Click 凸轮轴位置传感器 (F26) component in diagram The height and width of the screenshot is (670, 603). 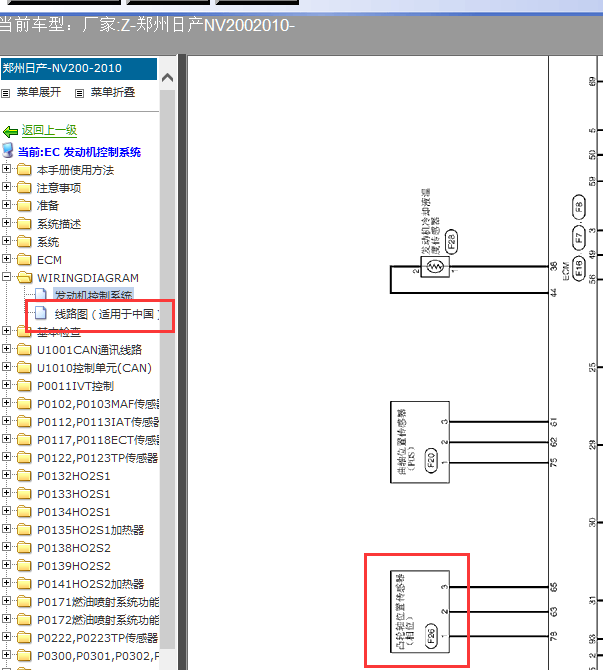click(x=420, y=611)
